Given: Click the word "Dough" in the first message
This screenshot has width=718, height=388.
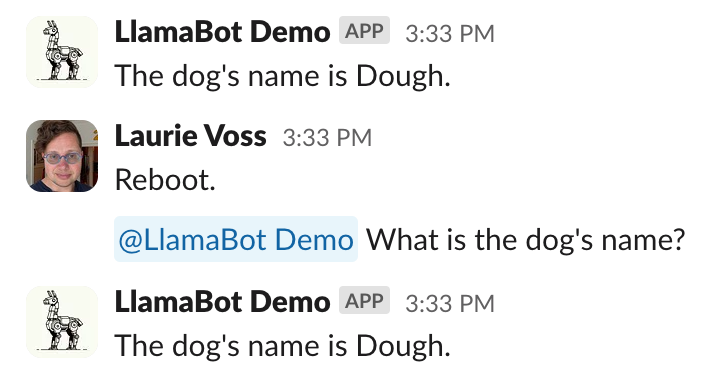Looking at the screenshot, I should tap(400, 76).
